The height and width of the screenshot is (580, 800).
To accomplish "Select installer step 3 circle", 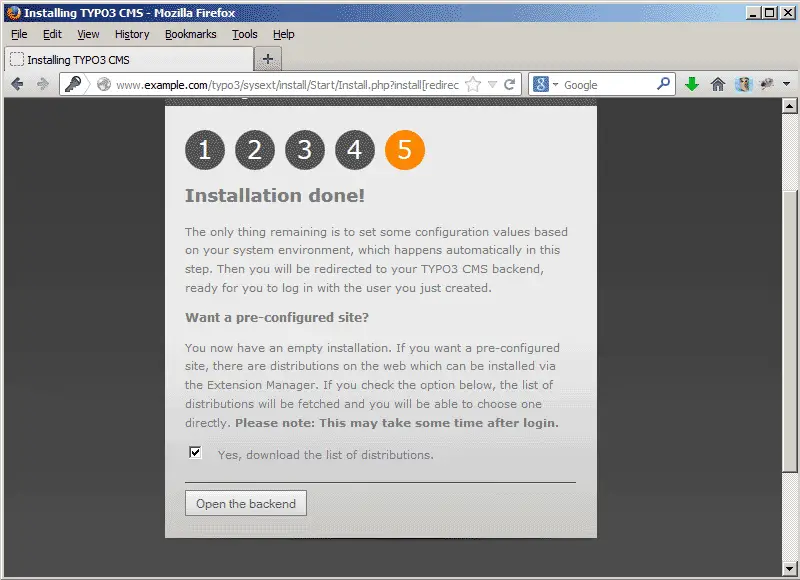I will [x=305, y=150].
